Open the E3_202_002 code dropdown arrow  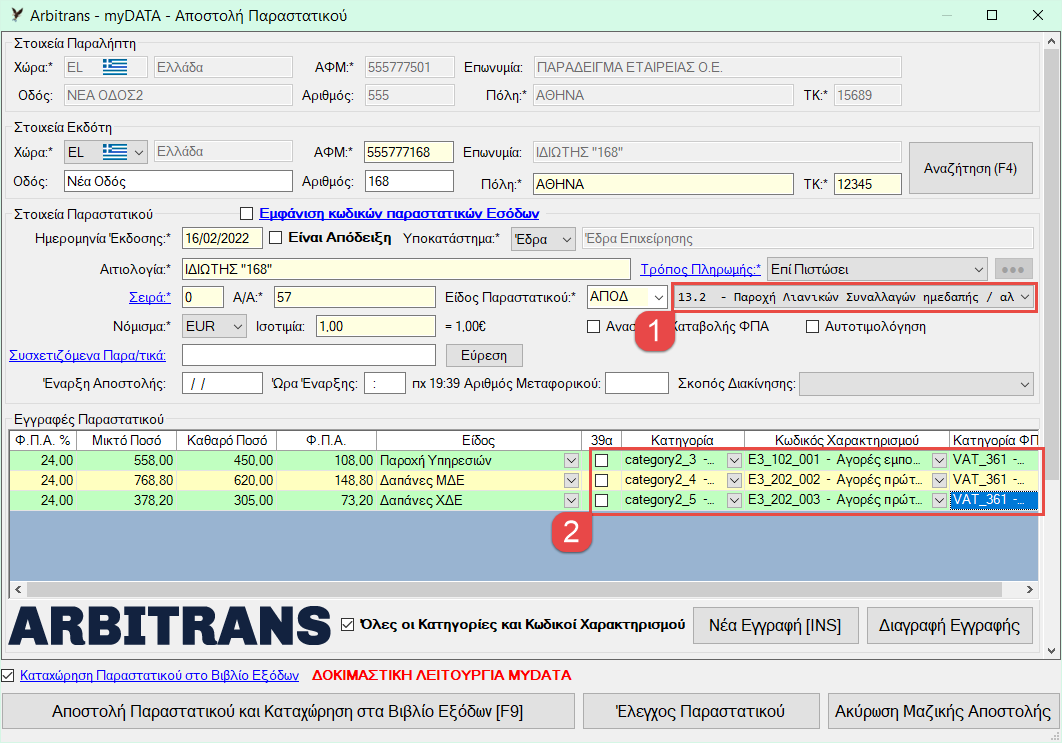pos(939,480)
